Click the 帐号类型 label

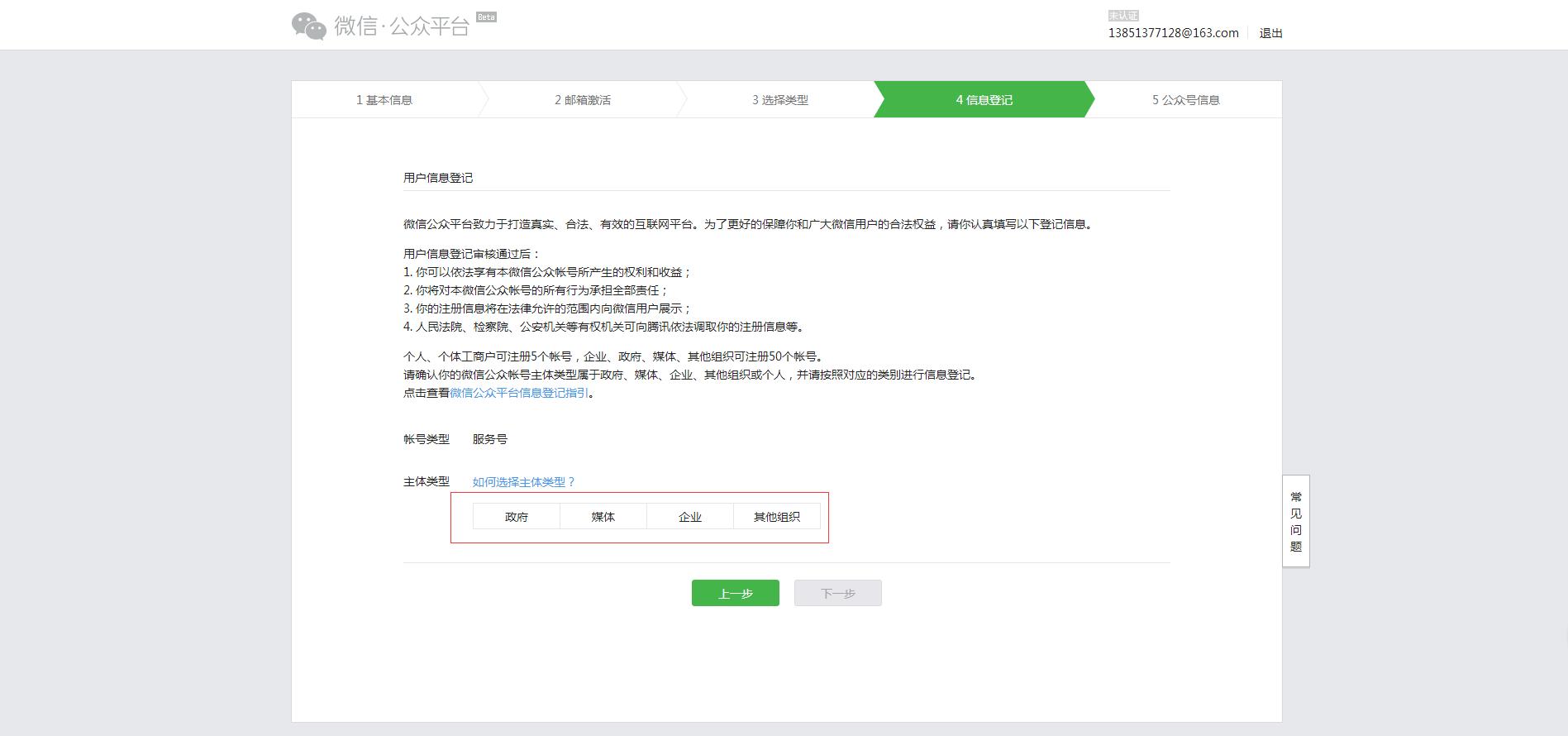click(427, 439)
